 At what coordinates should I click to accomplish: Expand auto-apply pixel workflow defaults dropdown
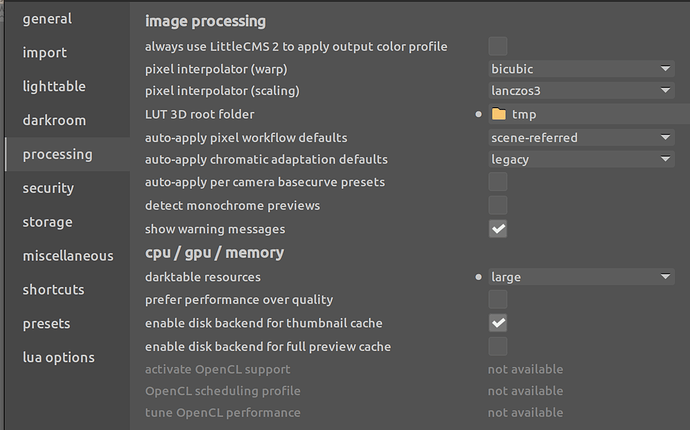point(580,137)
